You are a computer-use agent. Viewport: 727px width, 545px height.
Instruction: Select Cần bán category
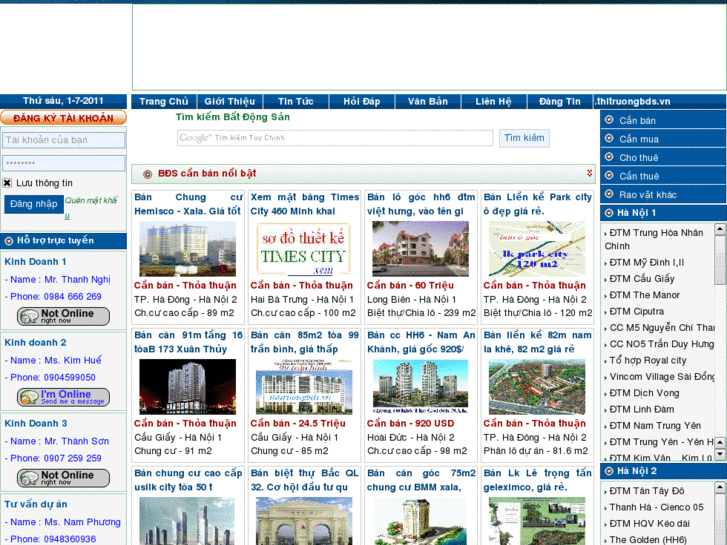pos(637,121)
